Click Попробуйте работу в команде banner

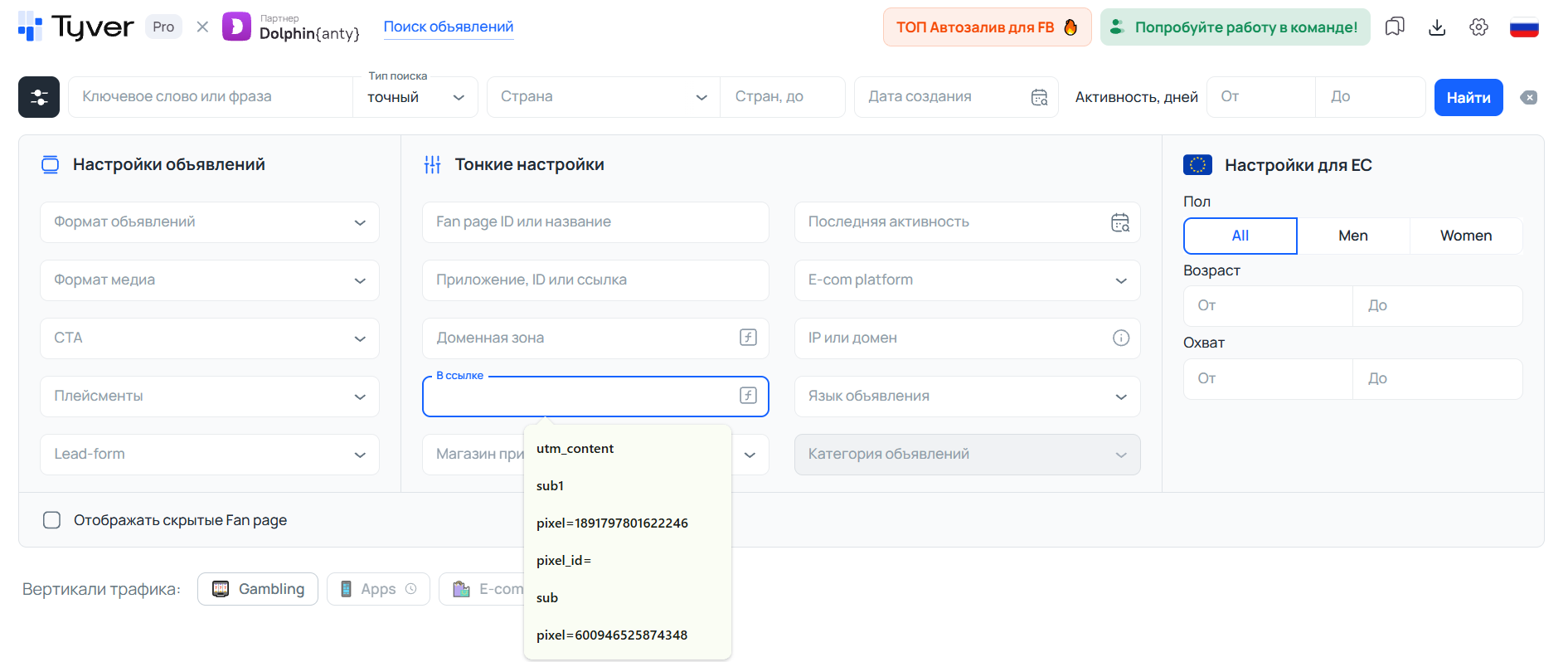[x=1235, y=27]
